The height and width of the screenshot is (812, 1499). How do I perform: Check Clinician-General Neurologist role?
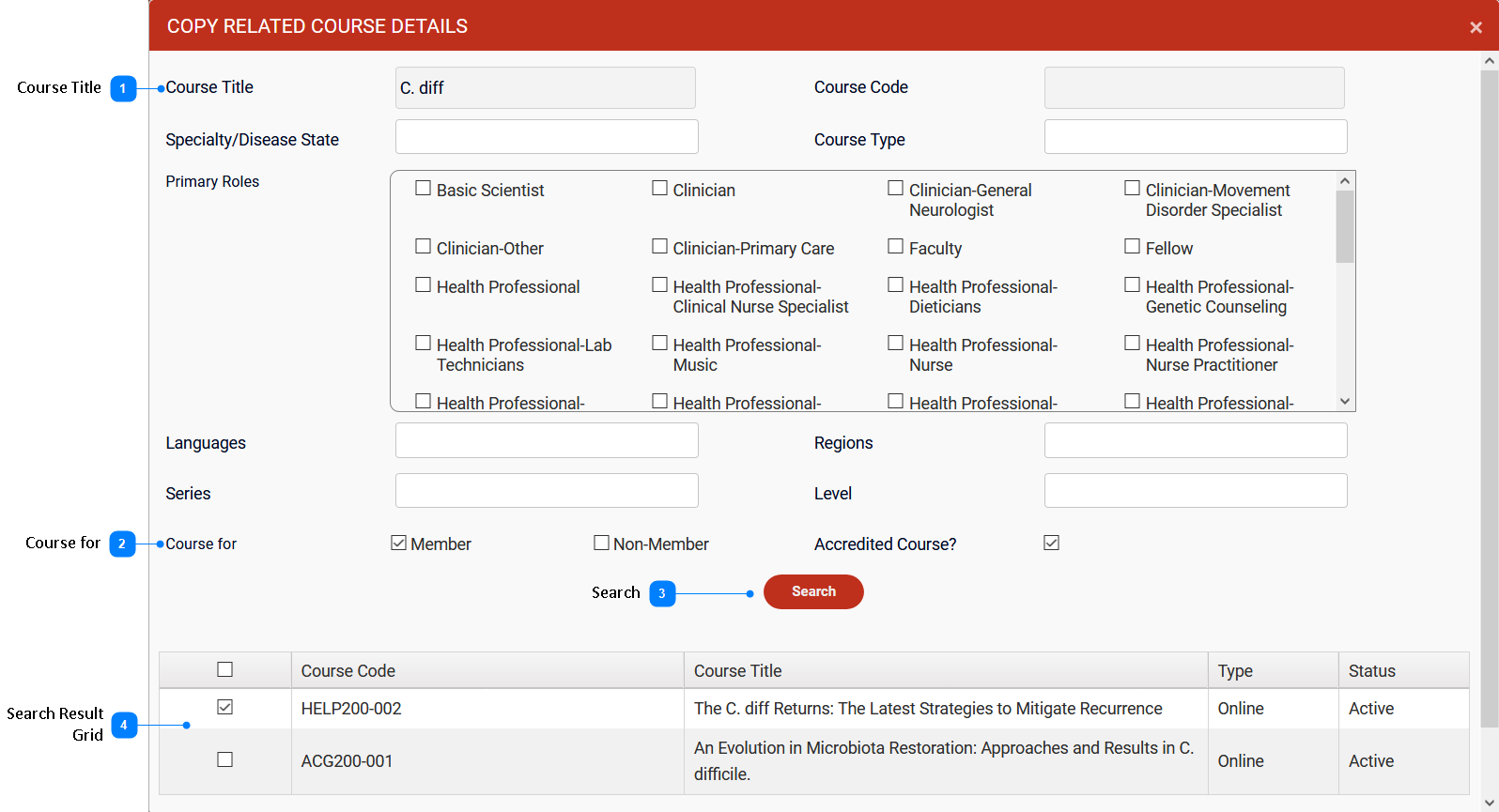coord(896,189)
